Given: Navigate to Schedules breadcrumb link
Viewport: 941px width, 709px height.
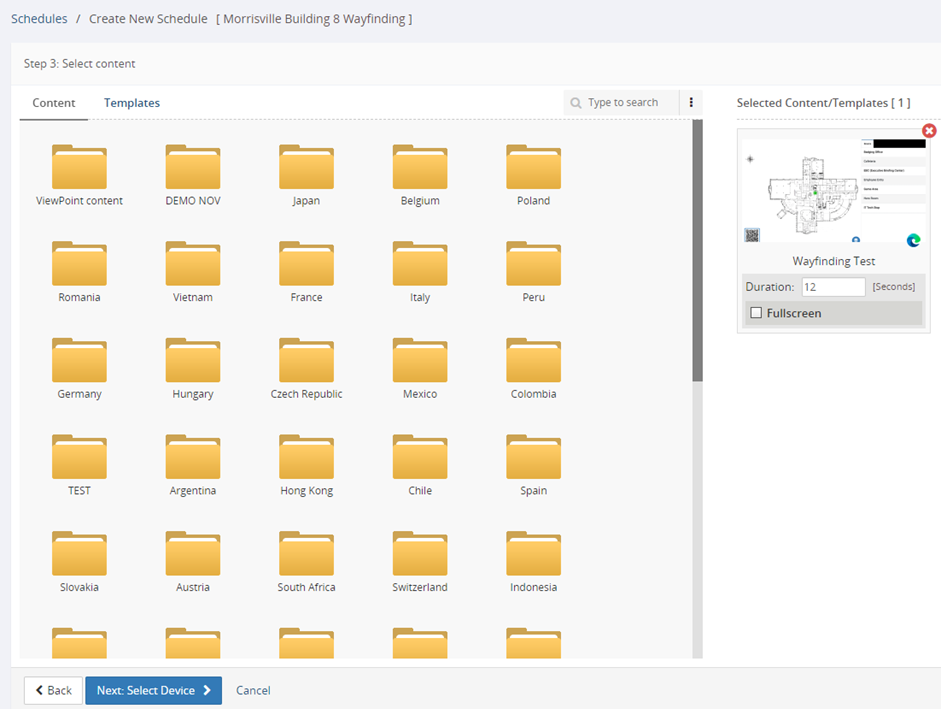Looking at the screenshot, I should coord(39,19).
